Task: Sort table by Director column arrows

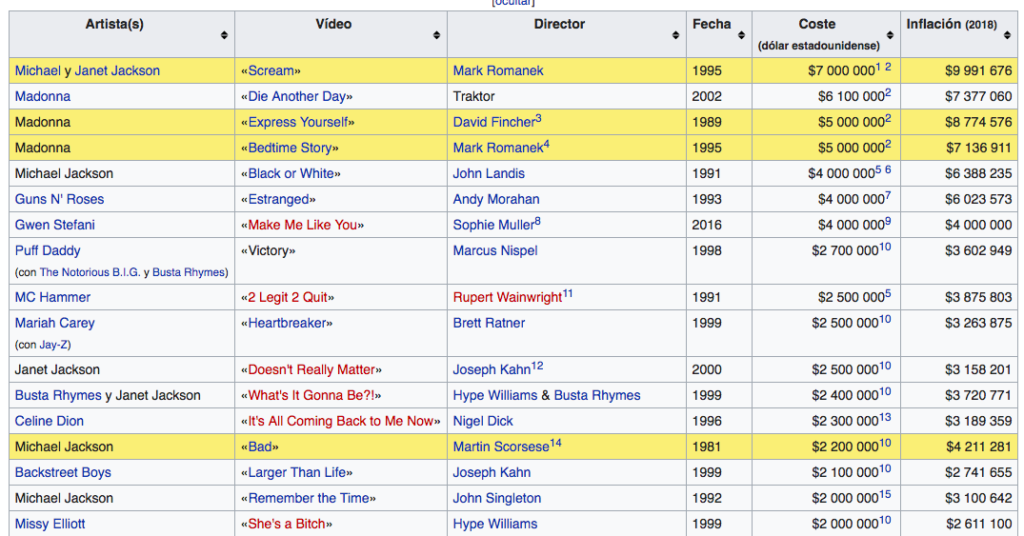Action: click(x=675, y=35)
